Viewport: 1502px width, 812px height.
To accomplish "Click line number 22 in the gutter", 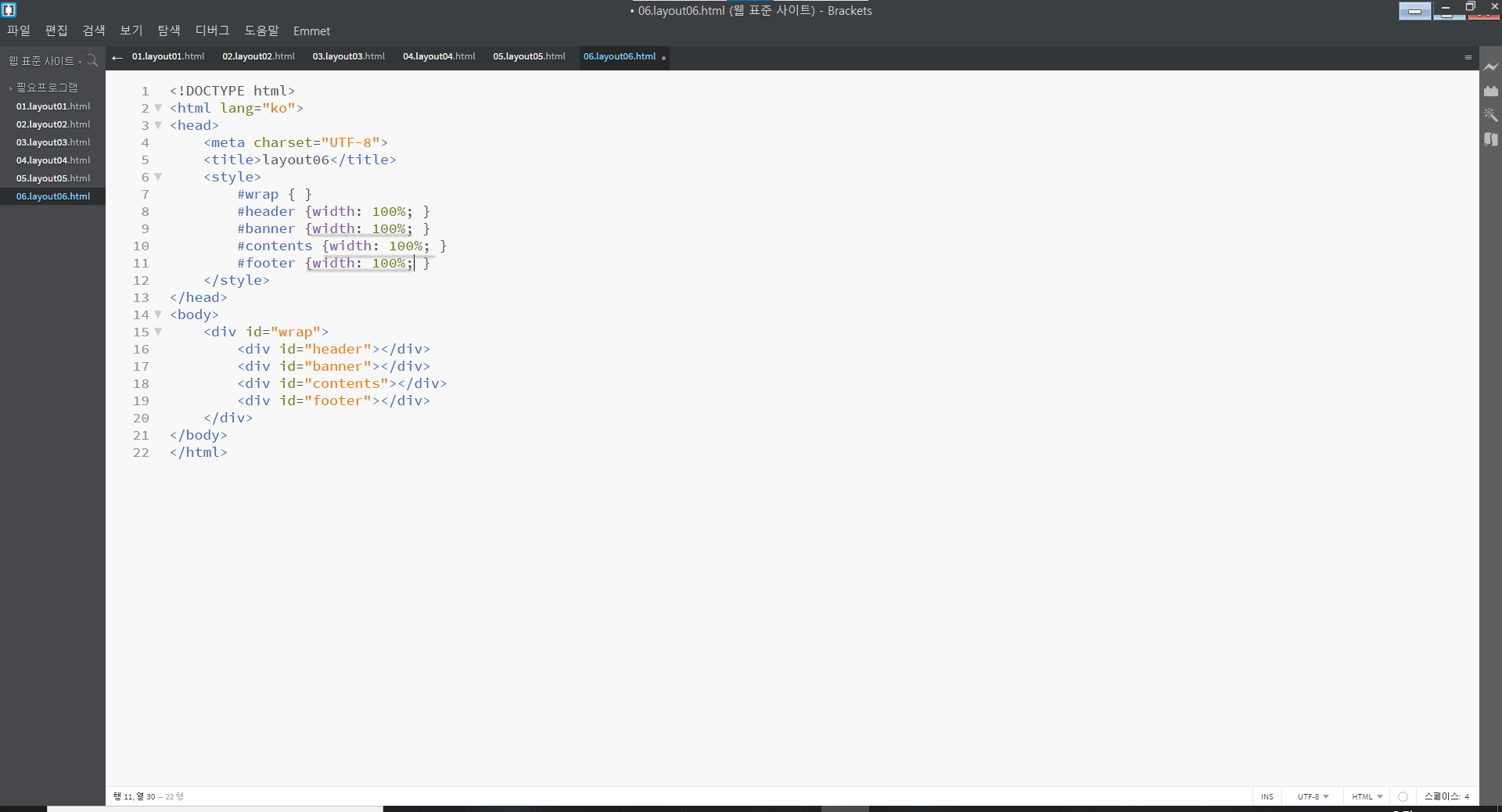I will click(141, 452).
